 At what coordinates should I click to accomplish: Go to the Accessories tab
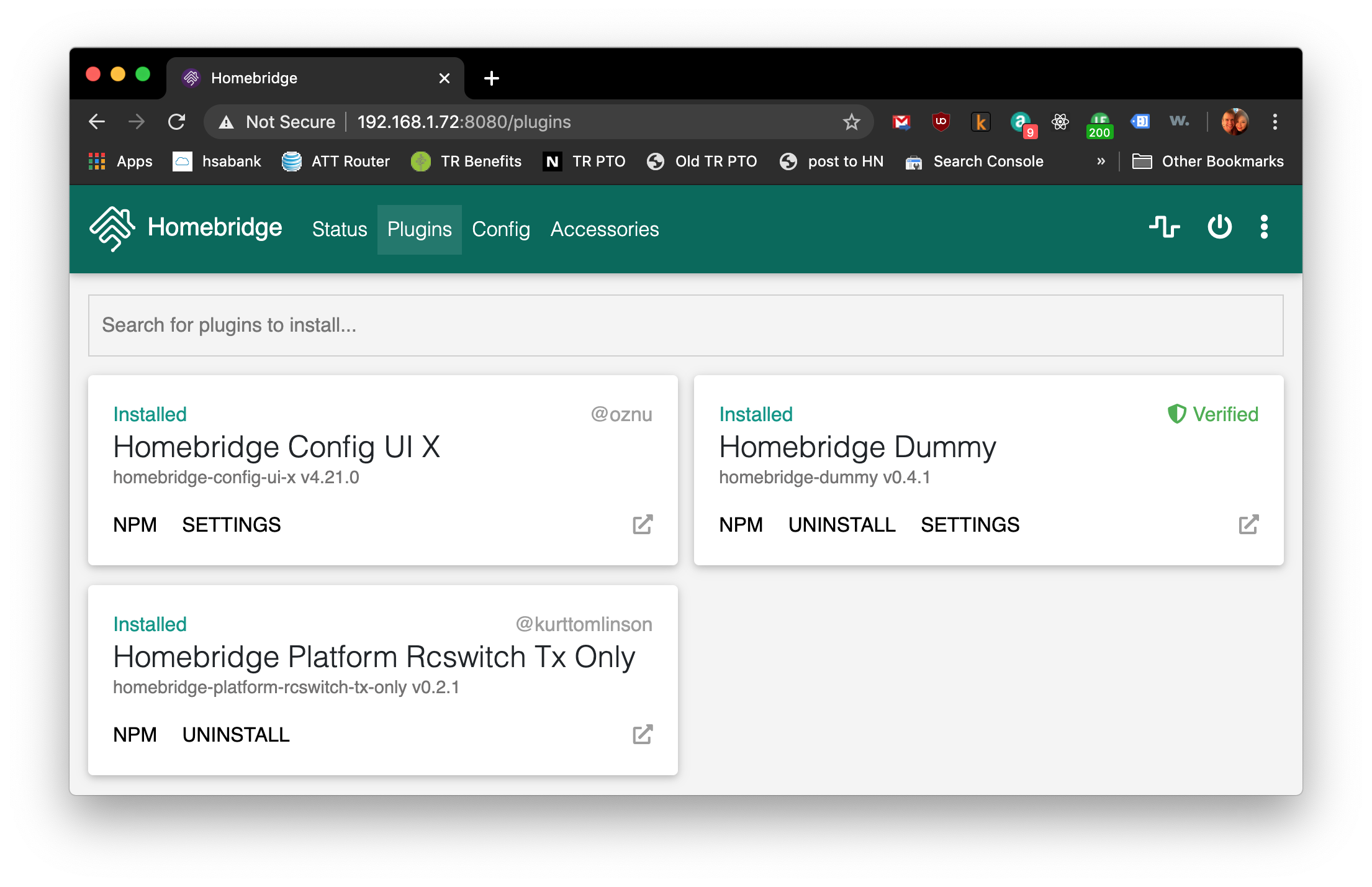tap(604, 229)
